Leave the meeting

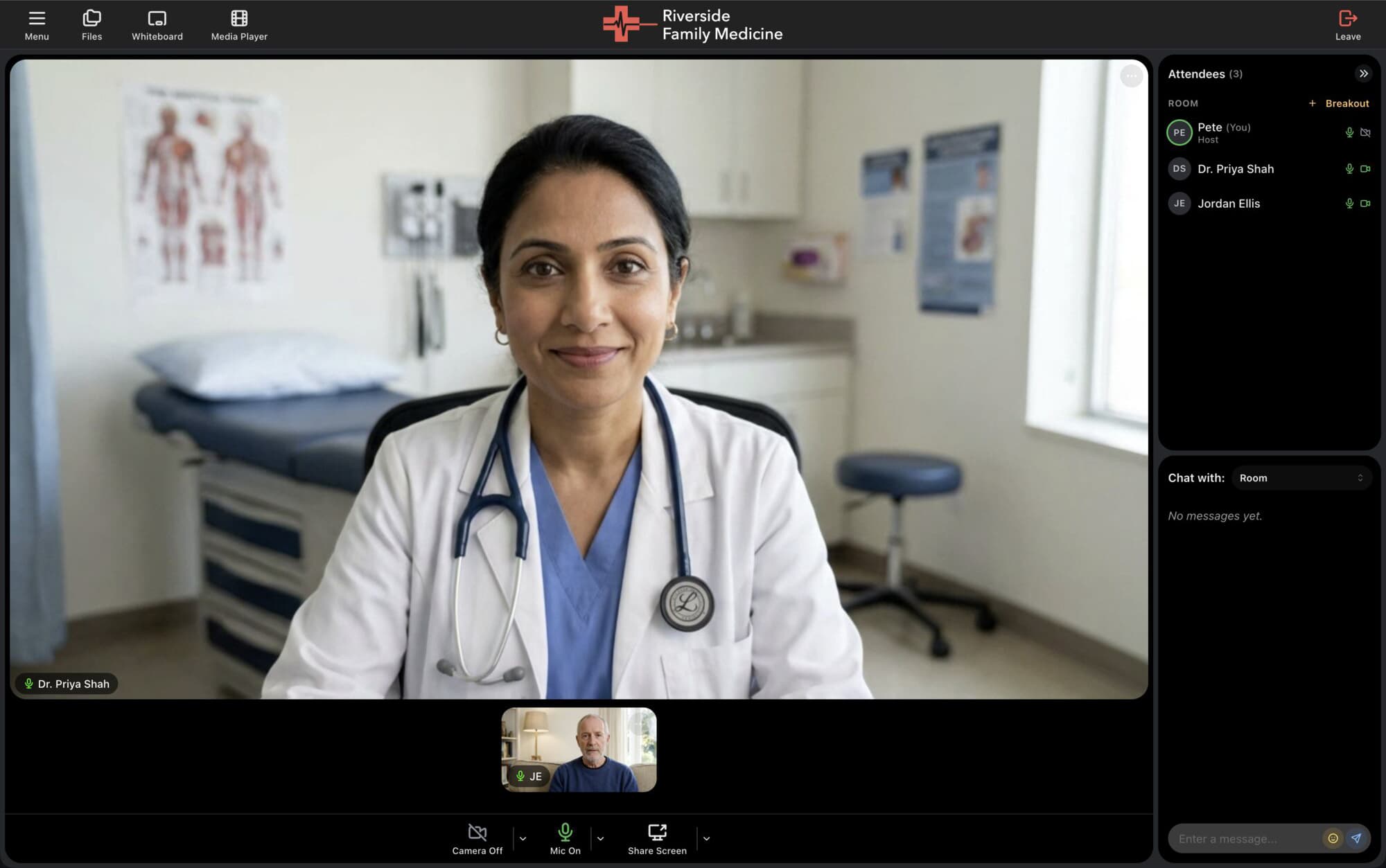1348,25
